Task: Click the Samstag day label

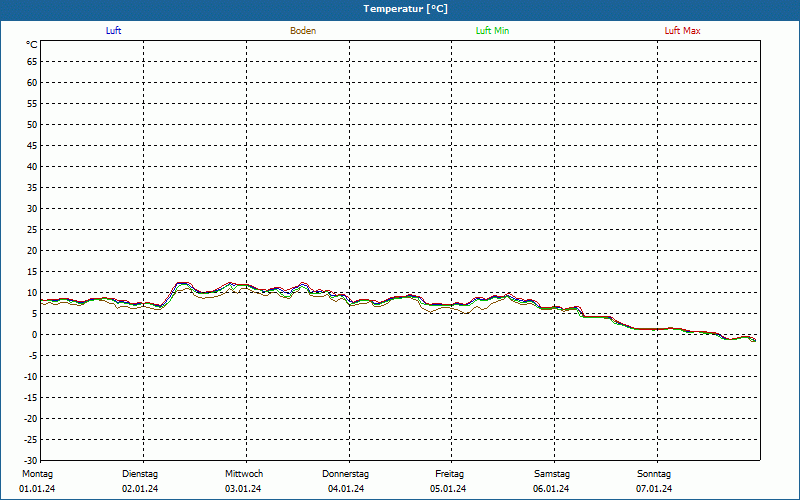Action: [552, 474]
